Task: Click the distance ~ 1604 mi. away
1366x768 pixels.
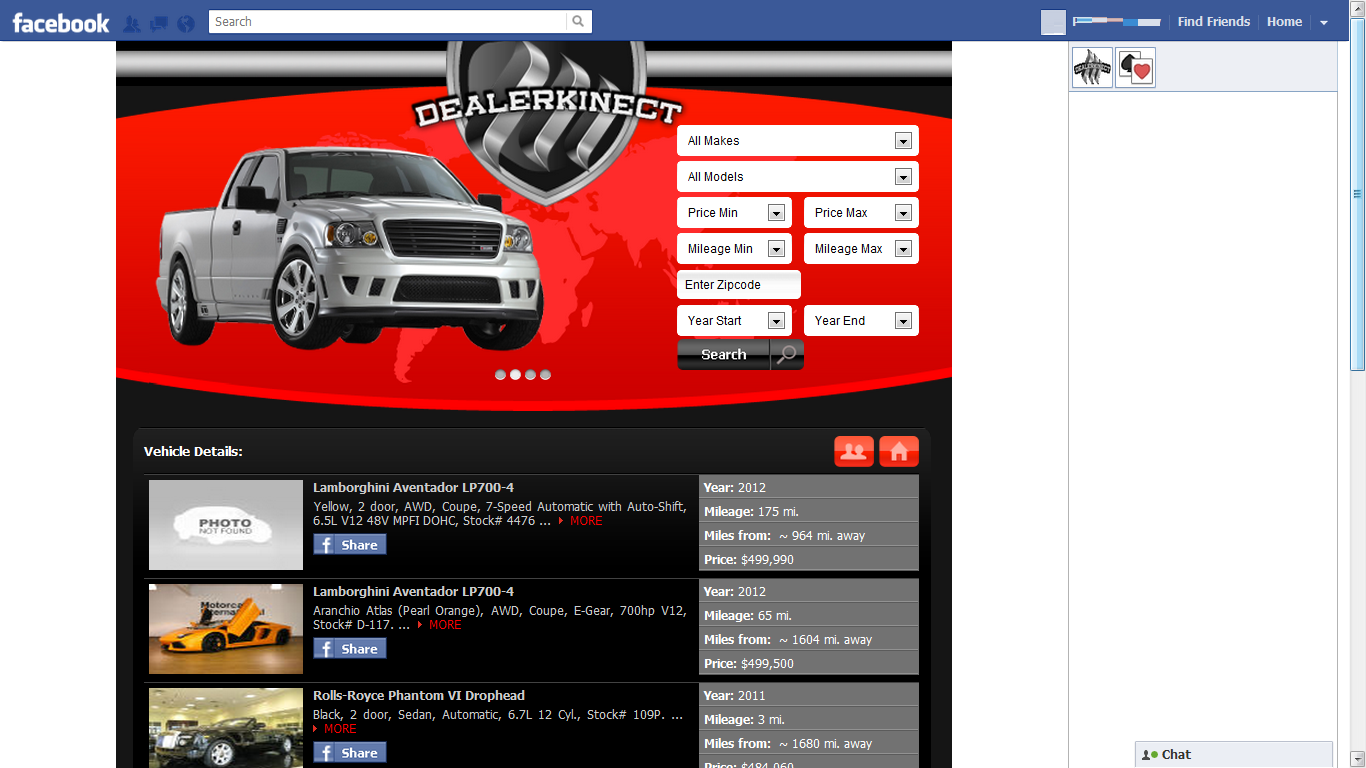Action: [825, 640]
